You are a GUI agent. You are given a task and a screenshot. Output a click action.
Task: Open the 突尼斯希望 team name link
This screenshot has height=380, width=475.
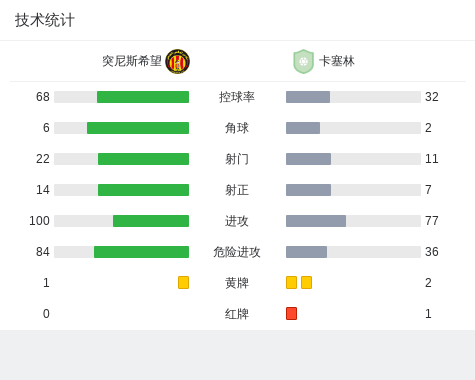click(132, 61)
